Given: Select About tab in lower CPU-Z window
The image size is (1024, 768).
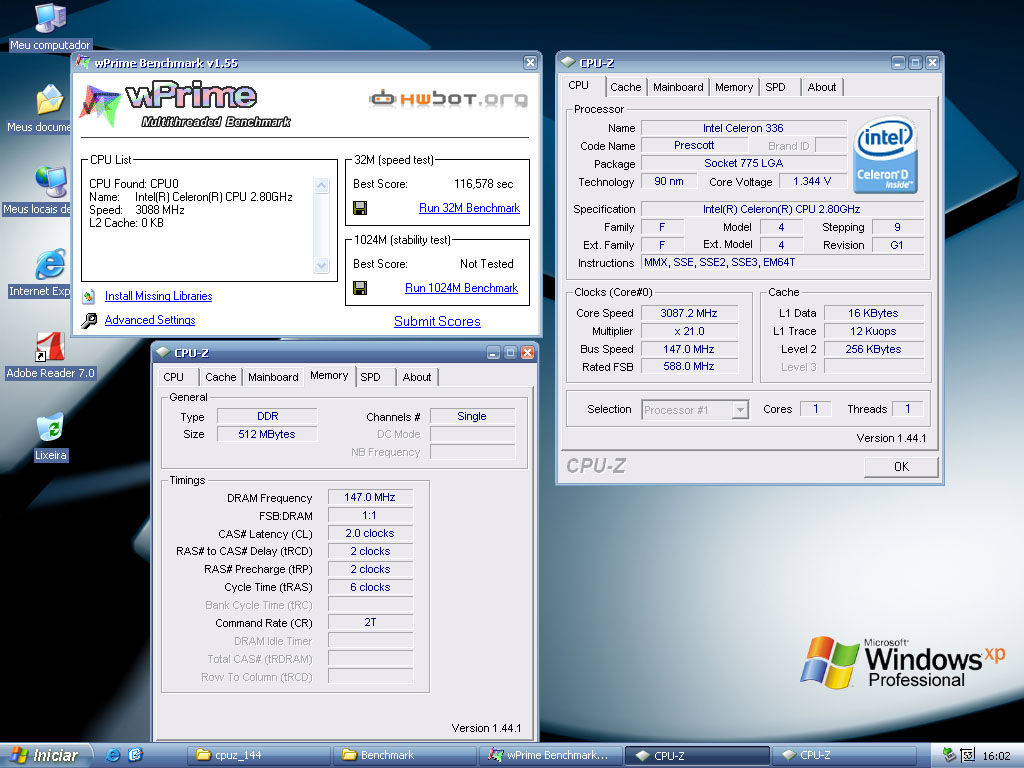Looking at the screenshot, I should coord(417,377).
